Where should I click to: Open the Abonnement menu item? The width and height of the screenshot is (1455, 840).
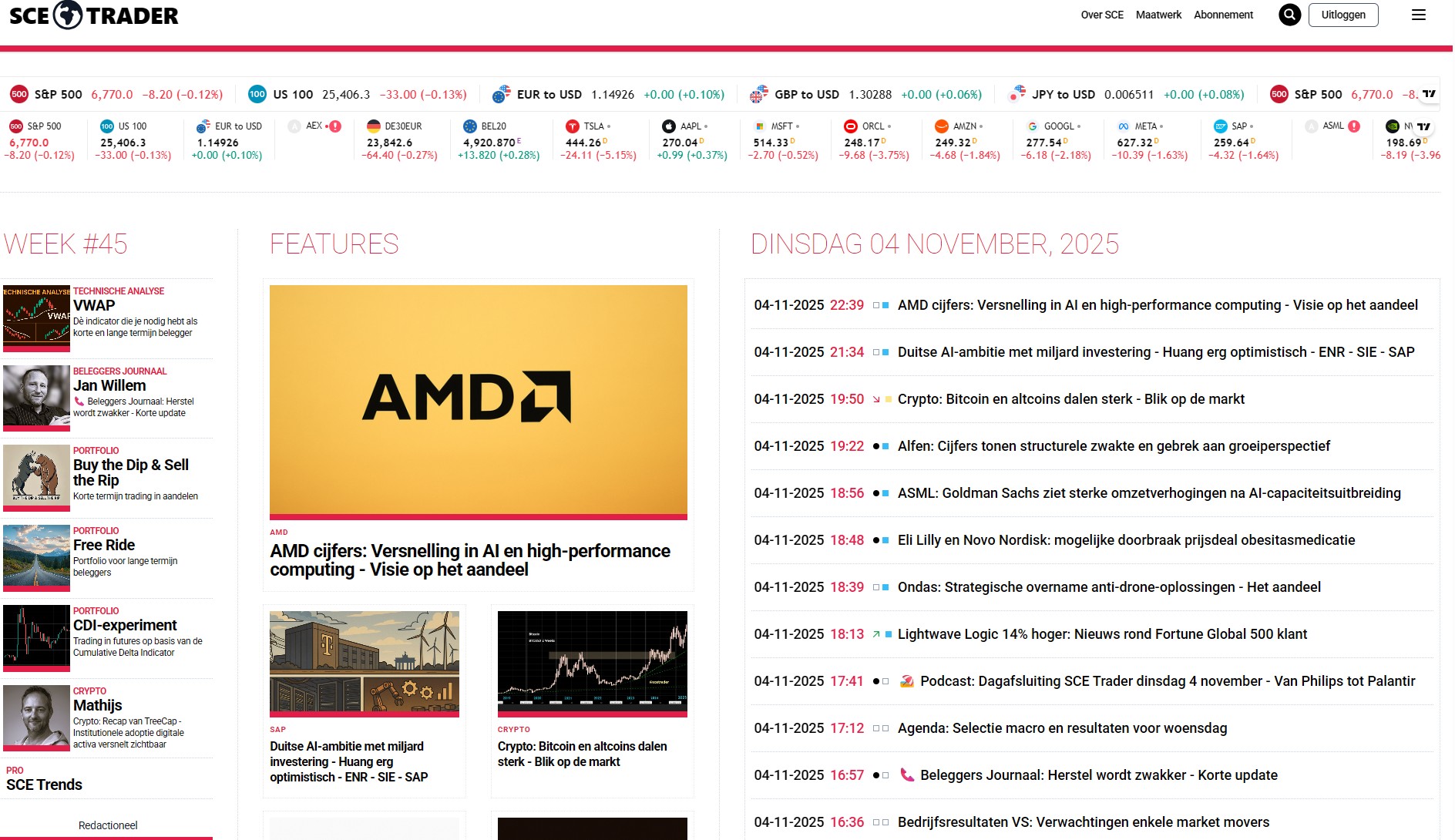point(1223,15)
